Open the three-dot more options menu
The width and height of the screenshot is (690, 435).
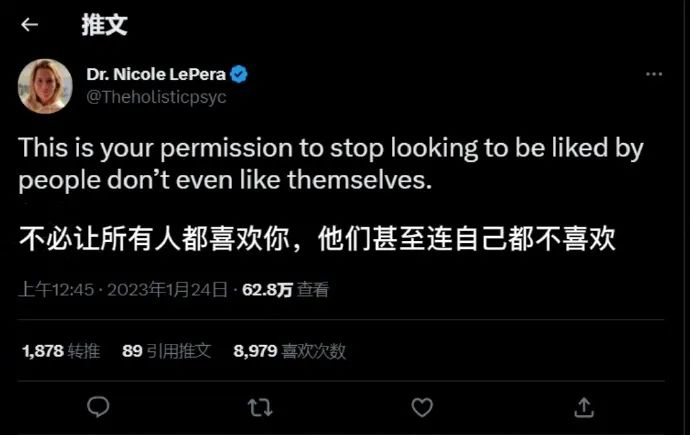click(x=654, y=74)
